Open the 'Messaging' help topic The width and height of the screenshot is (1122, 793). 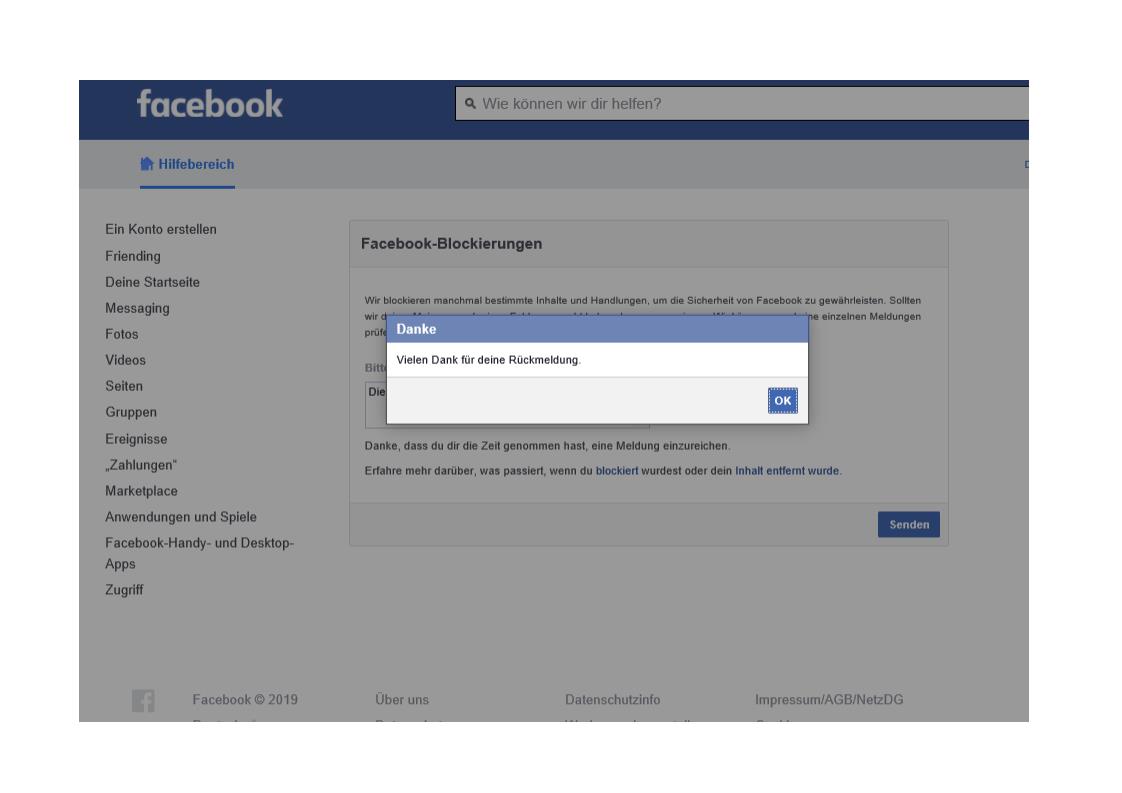click(137, 308)
